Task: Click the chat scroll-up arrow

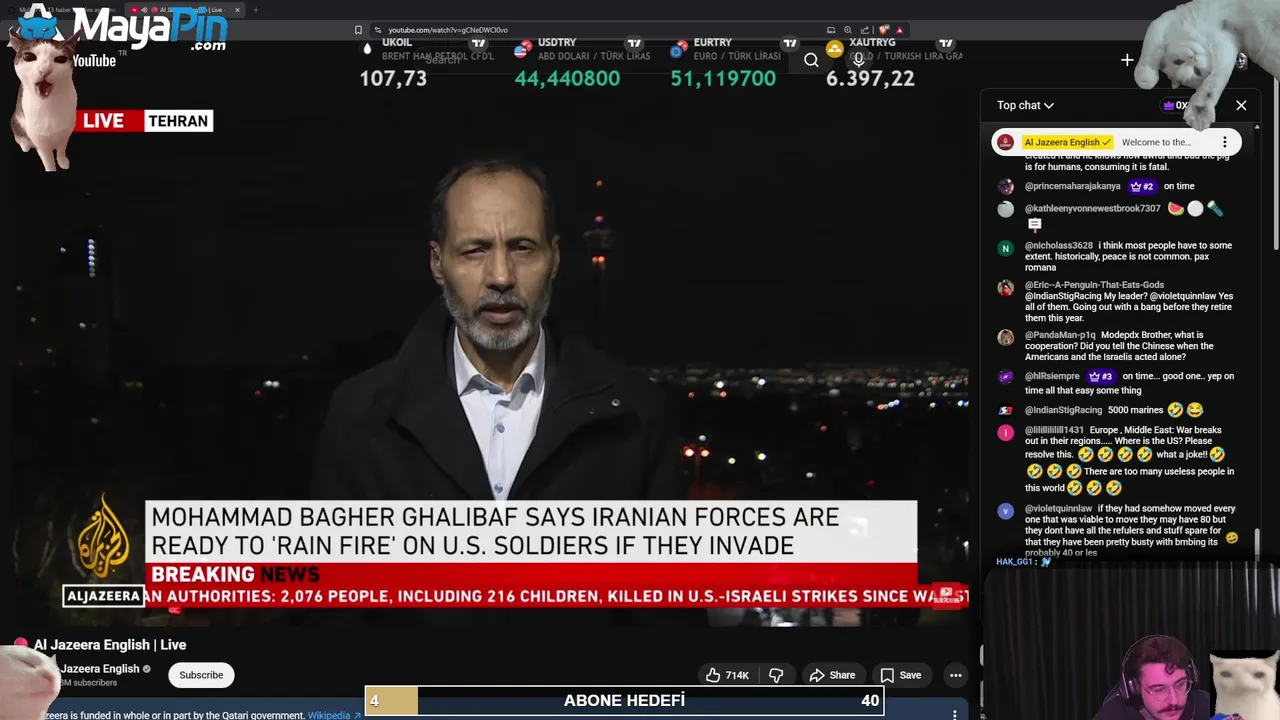Action: click(x=1257, y=126)
